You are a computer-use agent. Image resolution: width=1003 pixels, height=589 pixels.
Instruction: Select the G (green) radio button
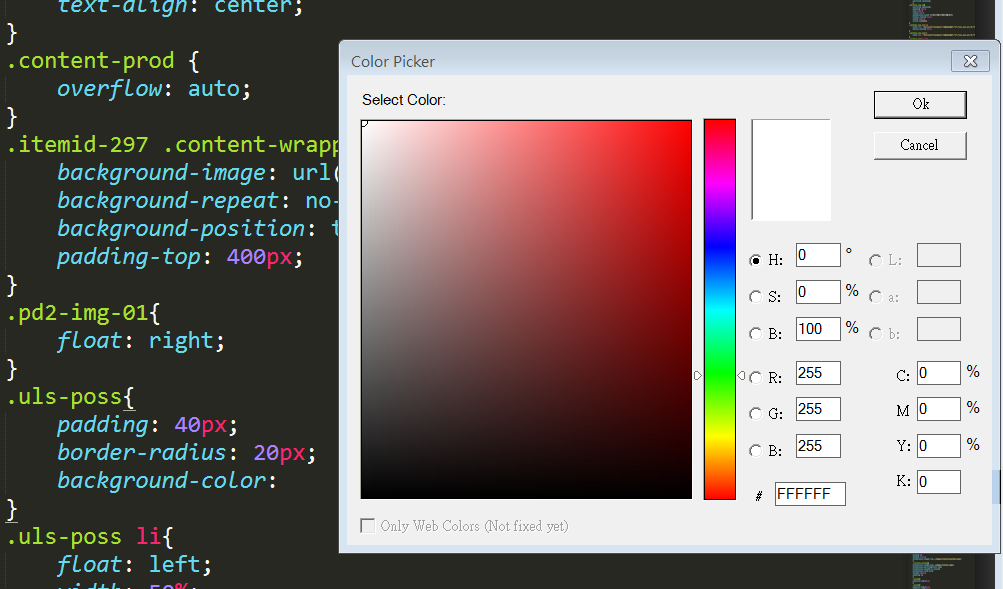point(756,409)
